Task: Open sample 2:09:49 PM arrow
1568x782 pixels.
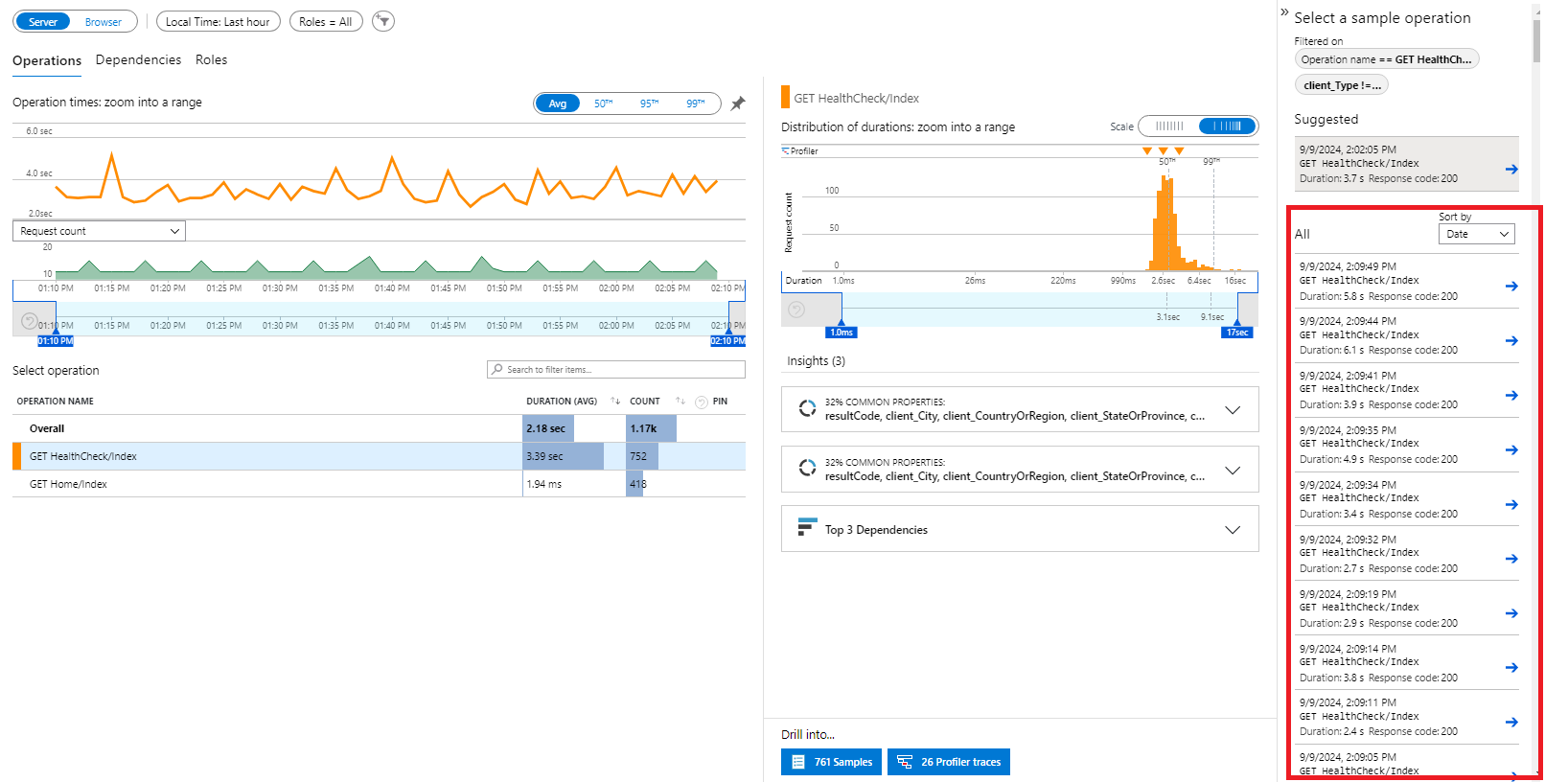Action: click(1511, 287)
